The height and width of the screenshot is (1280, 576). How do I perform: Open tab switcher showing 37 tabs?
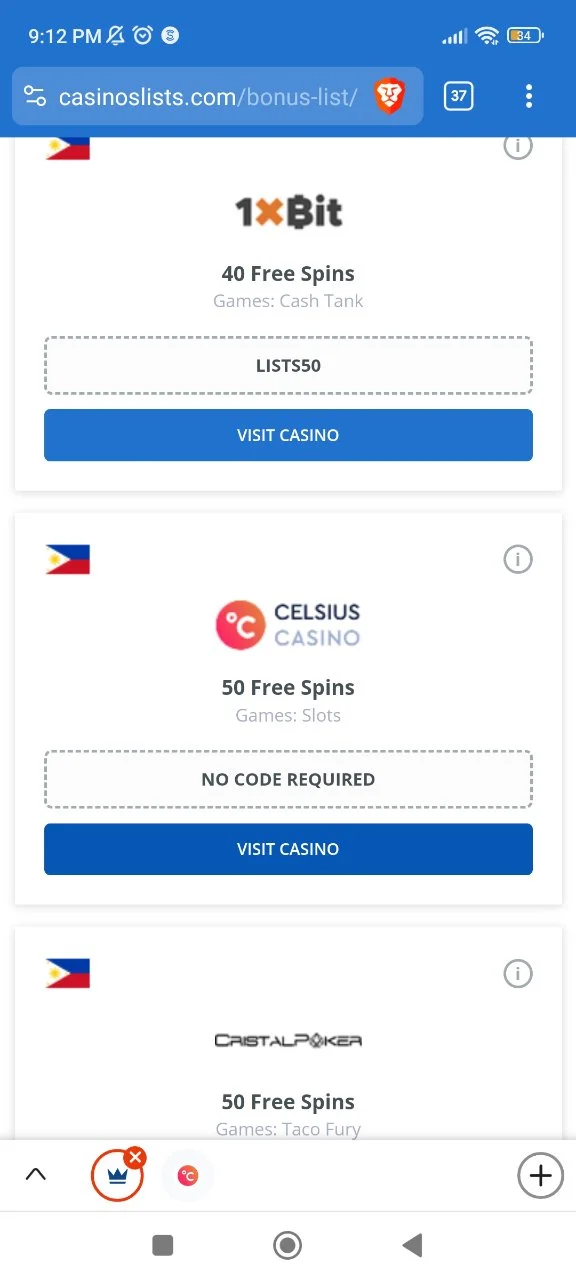click(459, 96)
